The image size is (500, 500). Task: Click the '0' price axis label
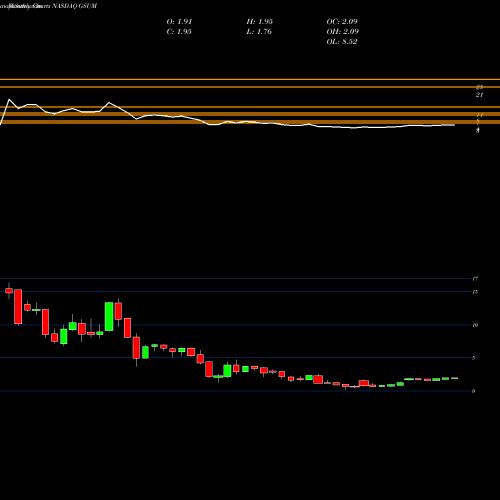pyautogui.click(x=474, y=391)
